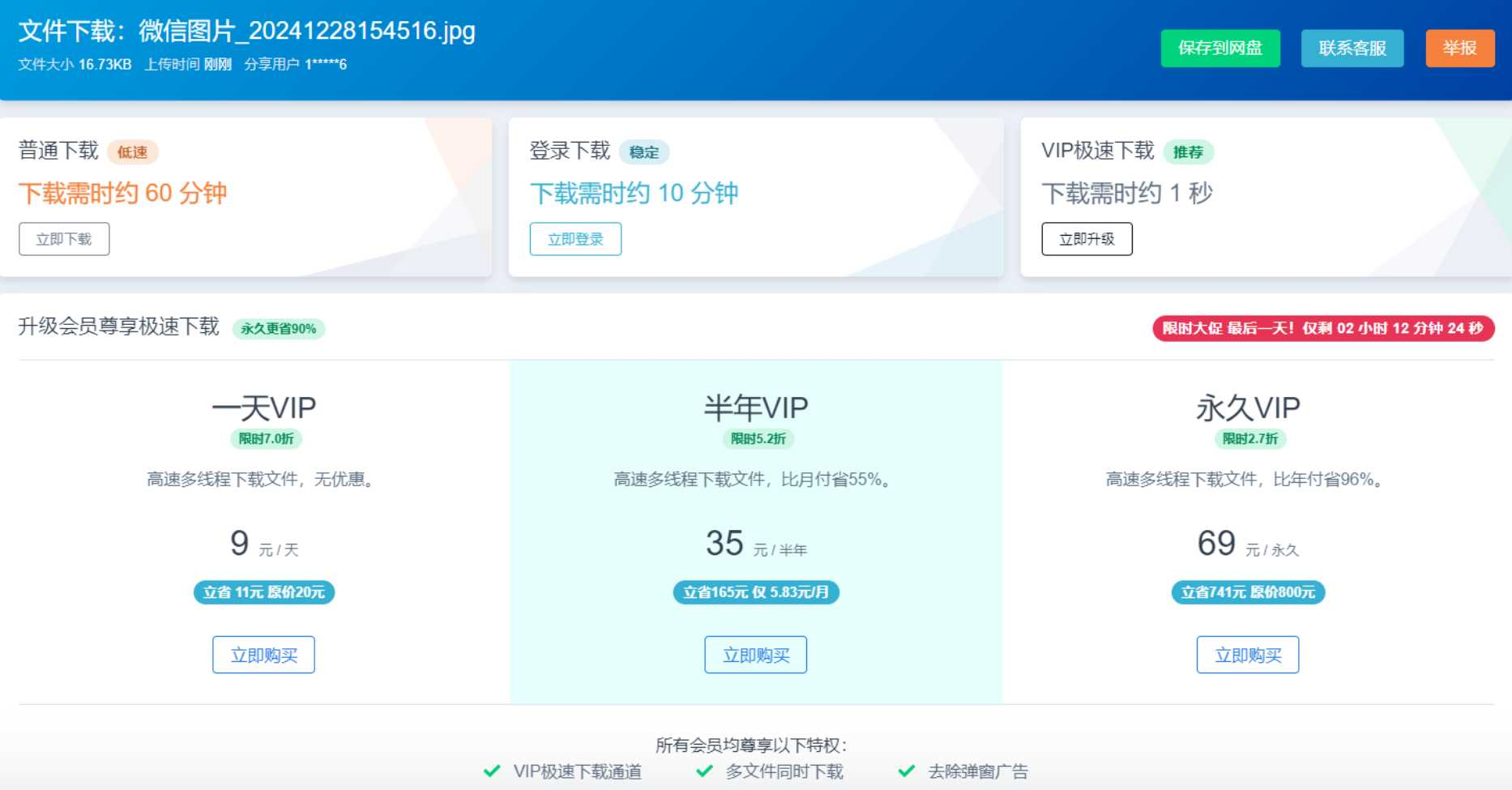
Task: Click 立即升级 for VIP download
Action: click(x=1087, y=239)
